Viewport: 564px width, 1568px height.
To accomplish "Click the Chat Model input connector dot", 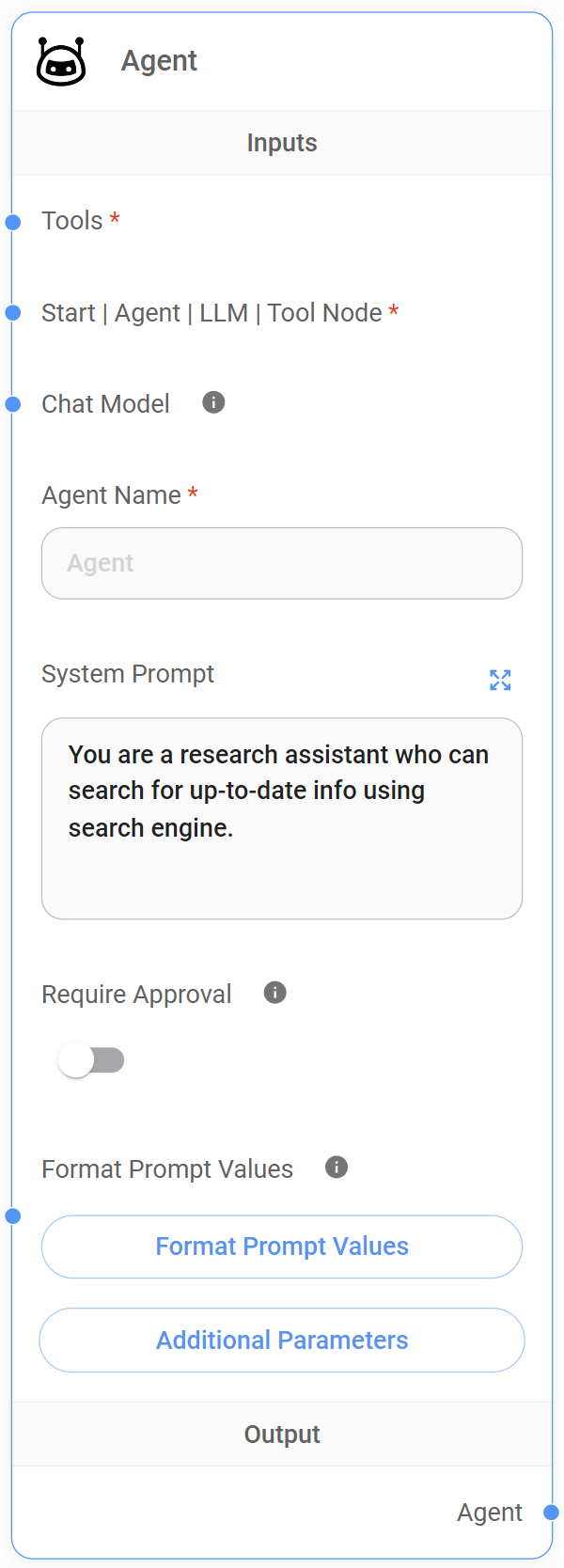I will click(13, 404).
